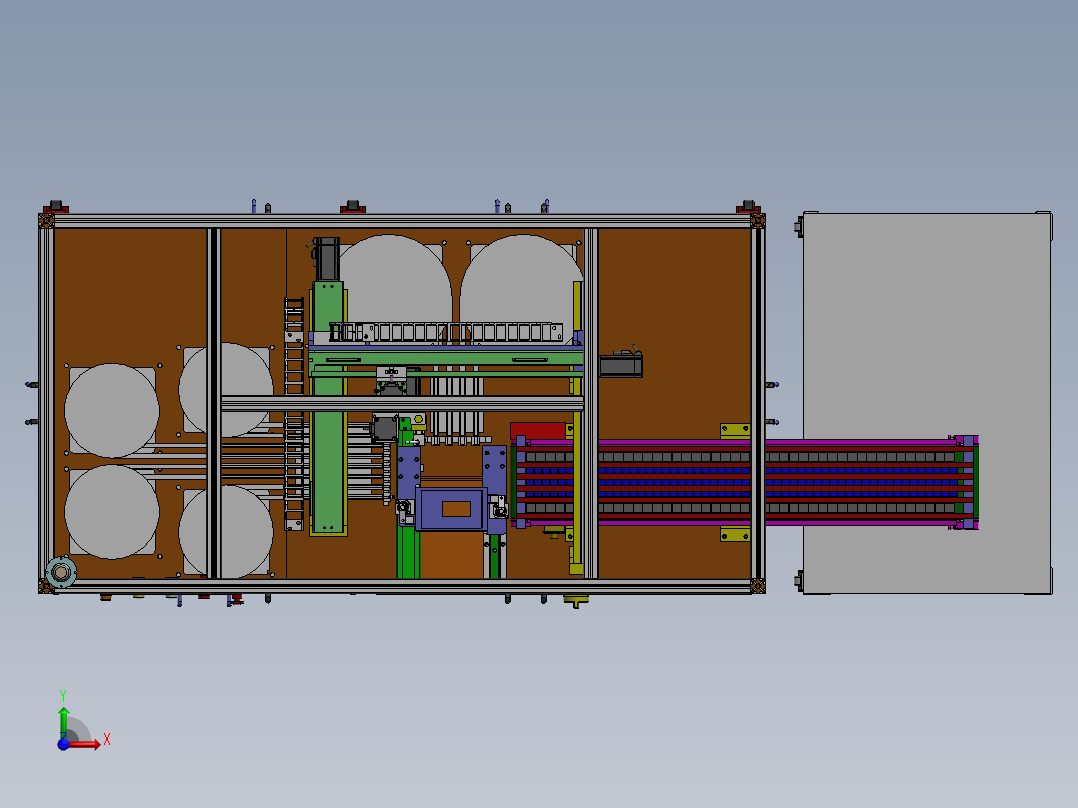Select the purple plate with orange rectangular window

tap(451, 509)
